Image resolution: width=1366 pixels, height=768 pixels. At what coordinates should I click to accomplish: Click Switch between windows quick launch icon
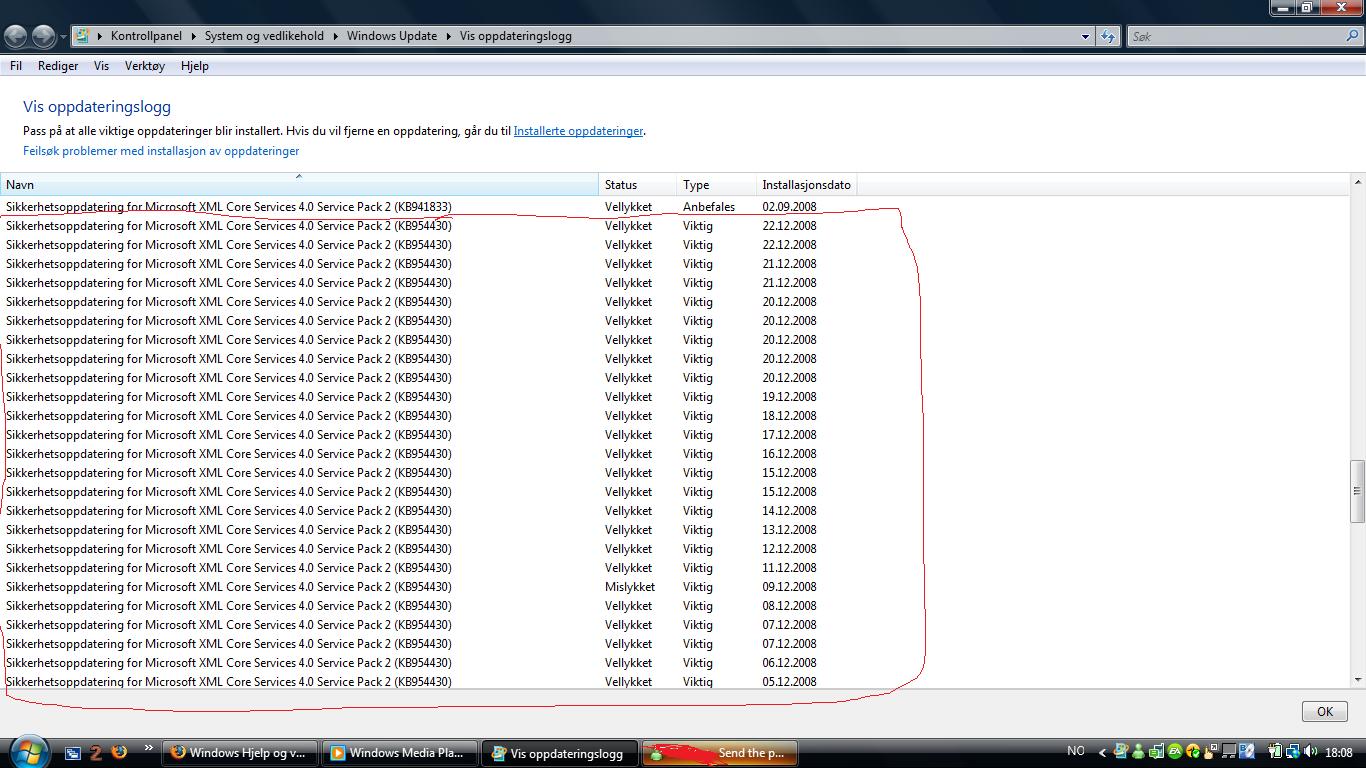73,753
